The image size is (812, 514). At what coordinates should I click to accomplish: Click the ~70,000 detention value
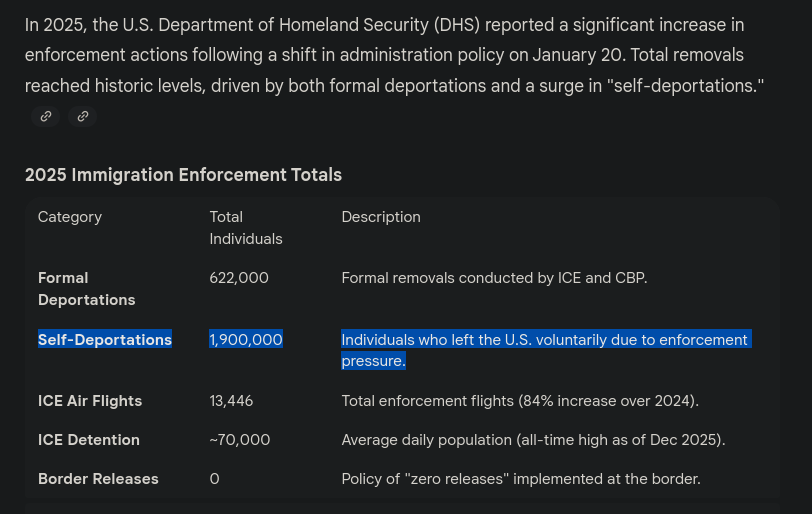pyautogui.click(x=240, y=440)
